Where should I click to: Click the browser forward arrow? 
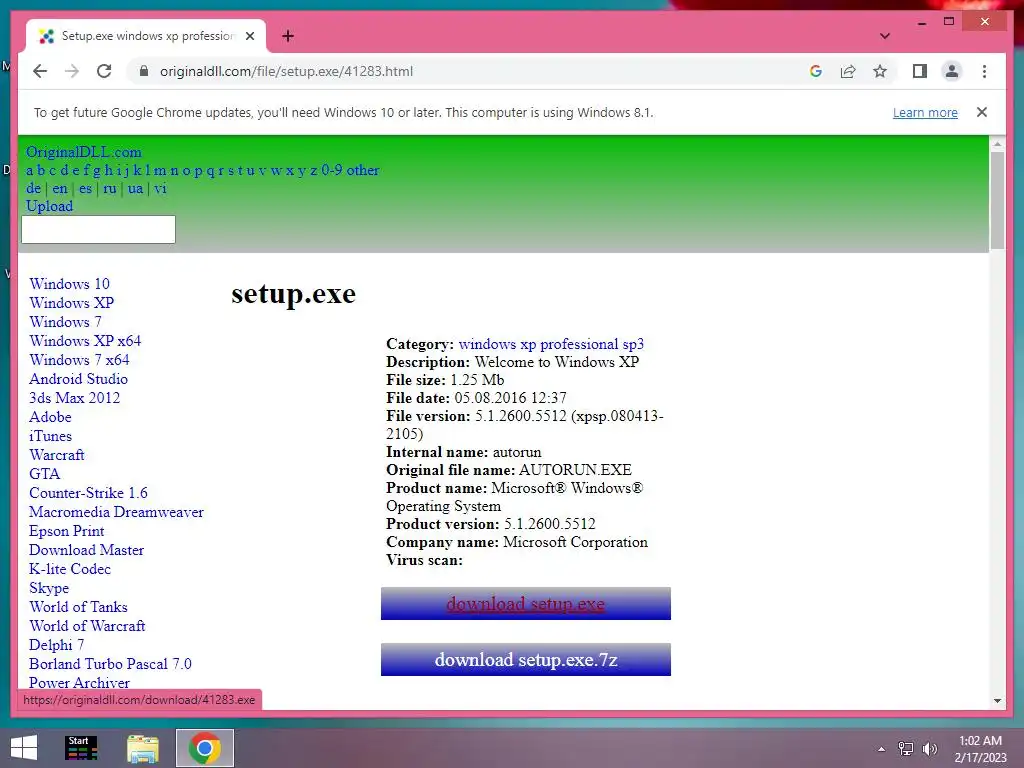(72, 71)
